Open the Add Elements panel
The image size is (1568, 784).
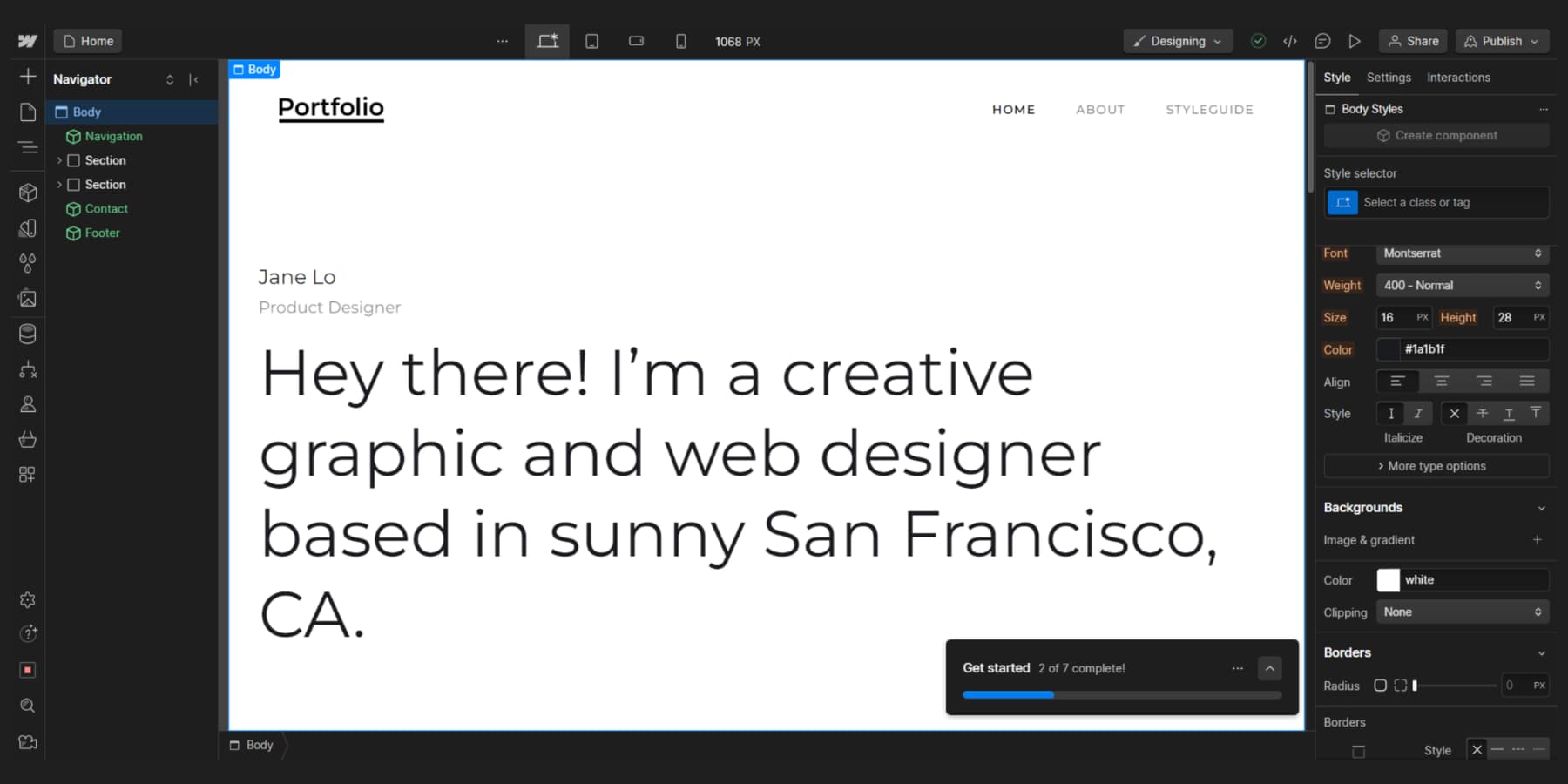[27, 76]
